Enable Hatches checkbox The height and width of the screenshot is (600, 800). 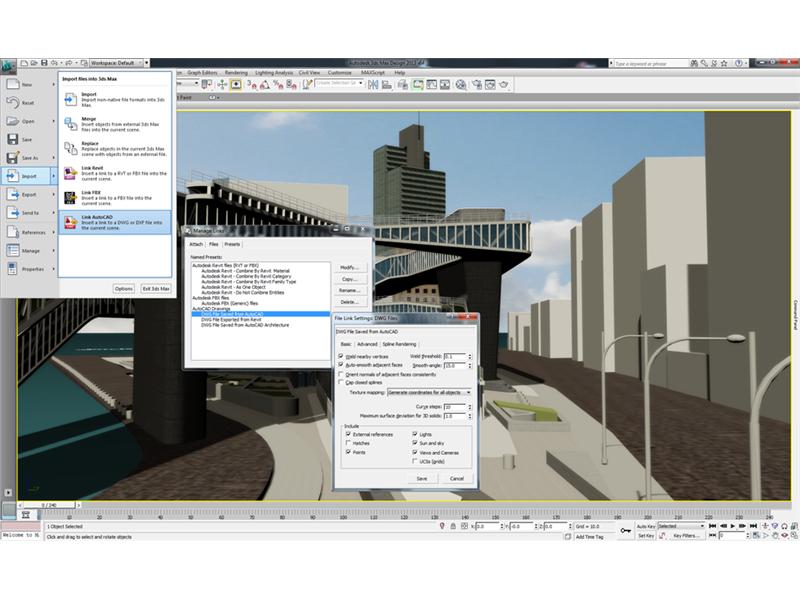pos(348,443)
